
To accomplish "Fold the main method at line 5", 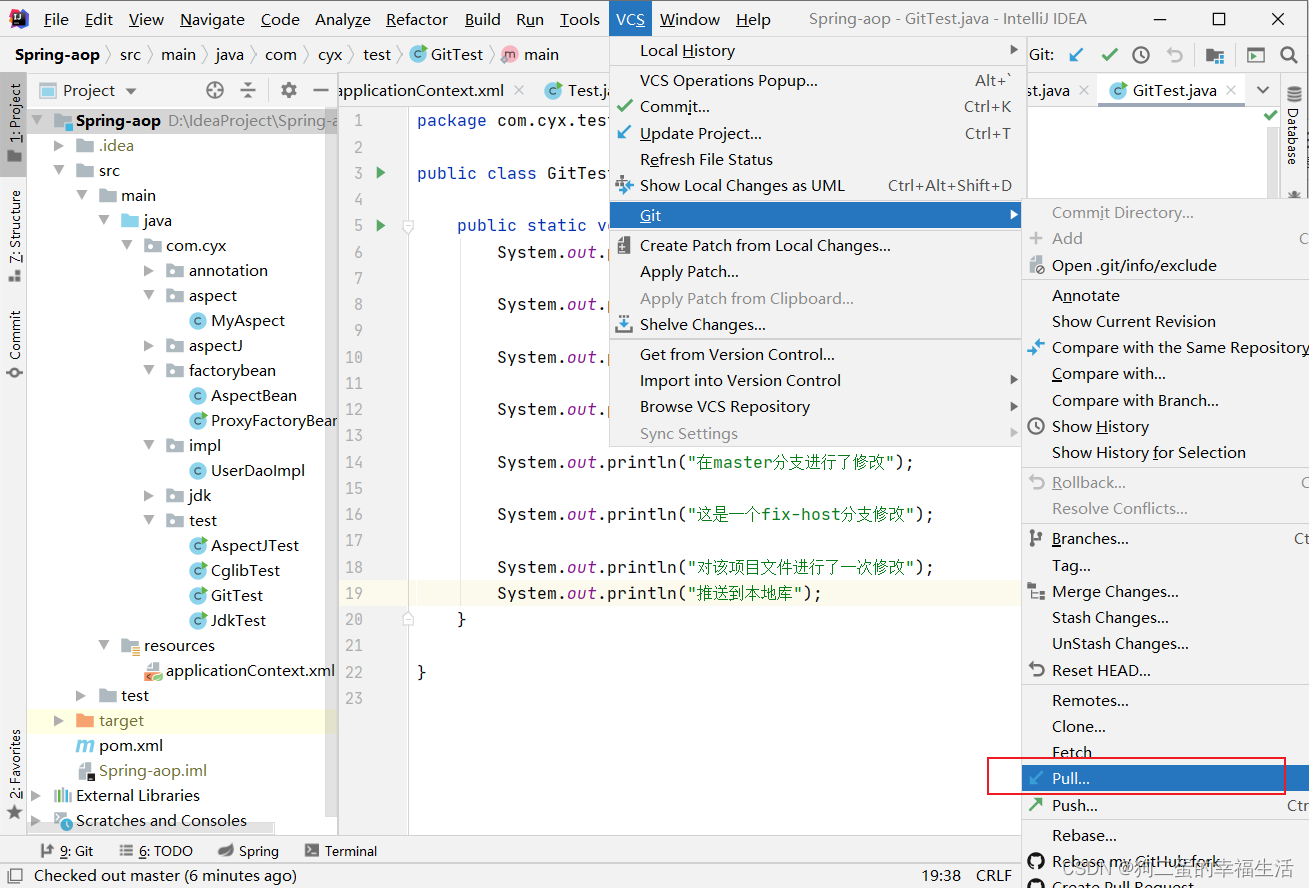I will point(407,226).
